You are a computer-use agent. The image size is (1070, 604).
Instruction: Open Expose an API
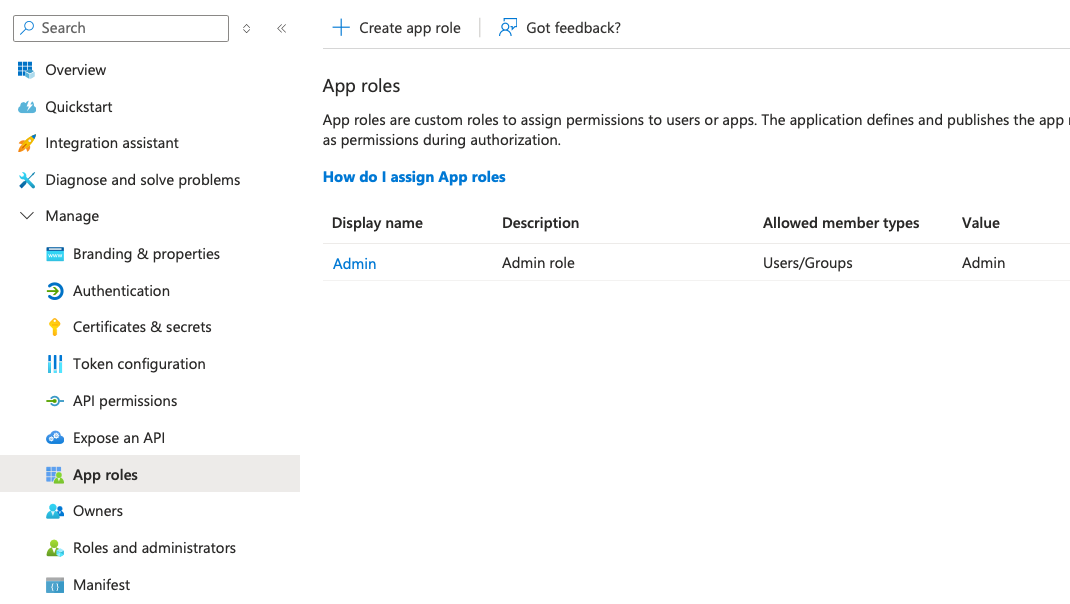click(119, 437)
